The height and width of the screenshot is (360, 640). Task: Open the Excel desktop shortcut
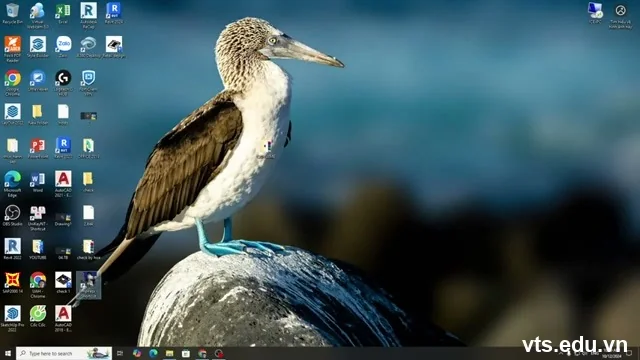click(x=63, y=13)
